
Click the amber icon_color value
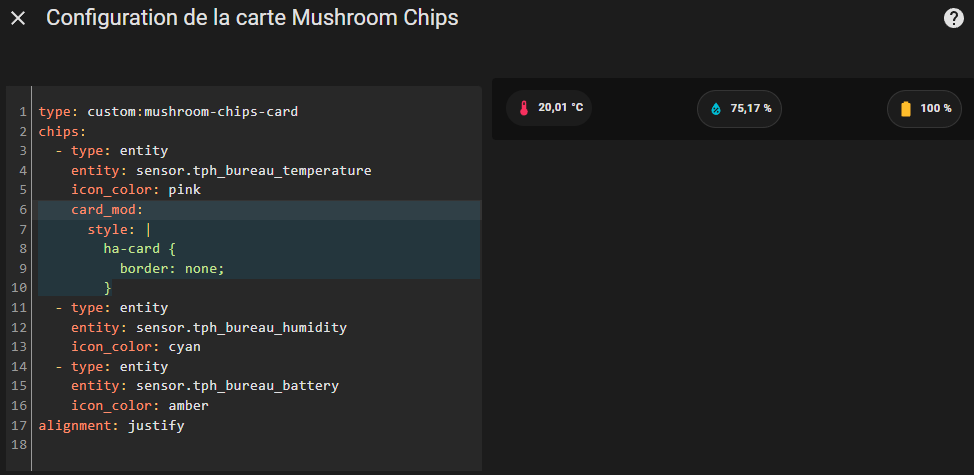point(188,405)
